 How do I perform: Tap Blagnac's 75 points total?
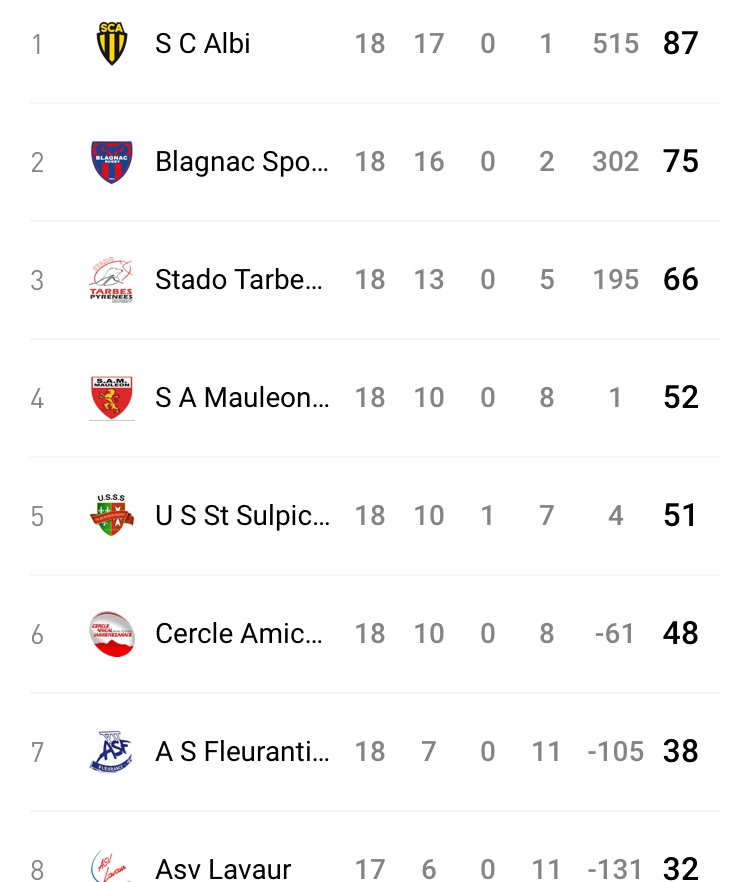(680, 162)
